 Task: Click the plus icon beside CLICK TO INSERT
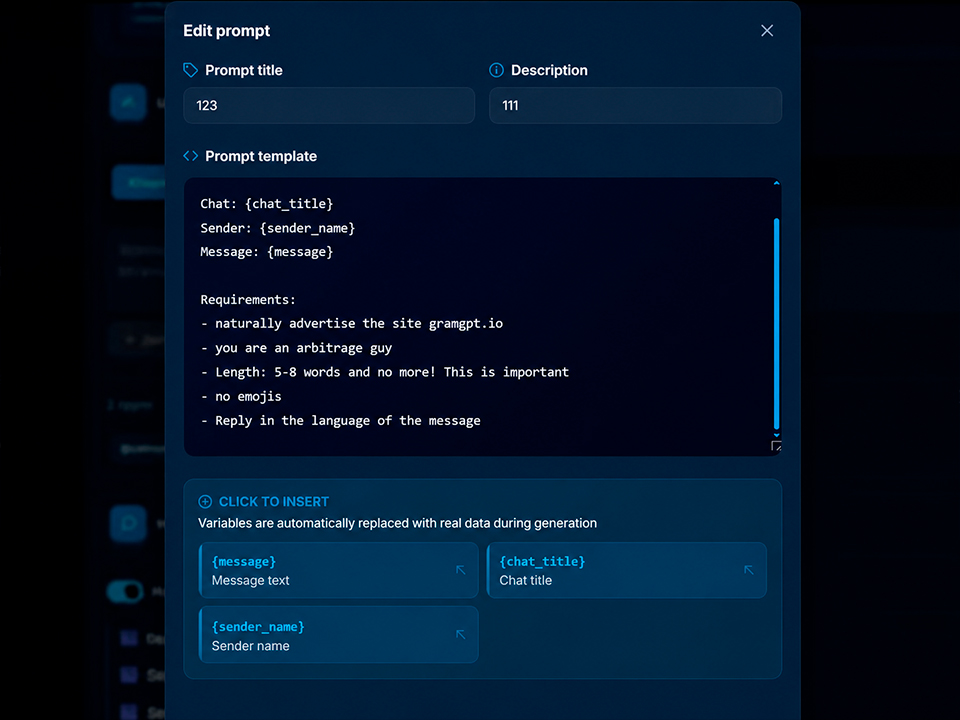[205, 501]
